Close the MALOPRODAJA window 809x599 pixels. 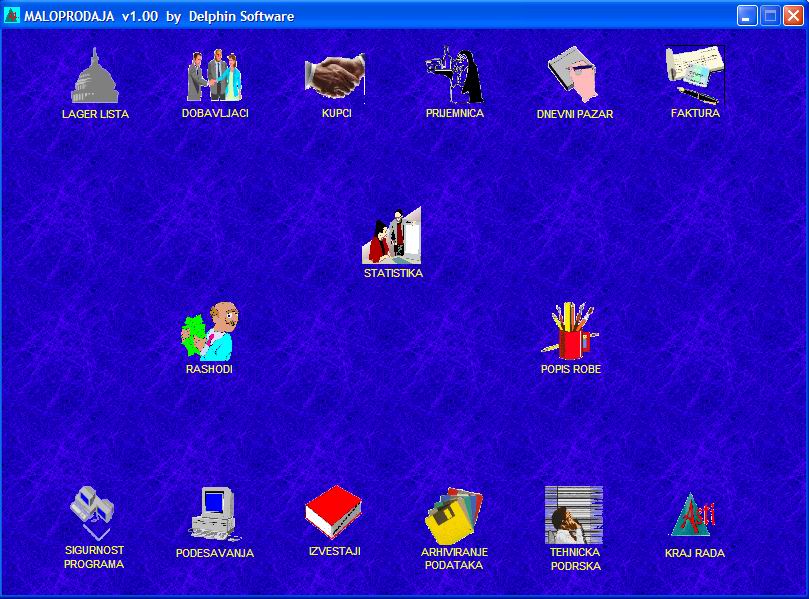pos(793,16)
